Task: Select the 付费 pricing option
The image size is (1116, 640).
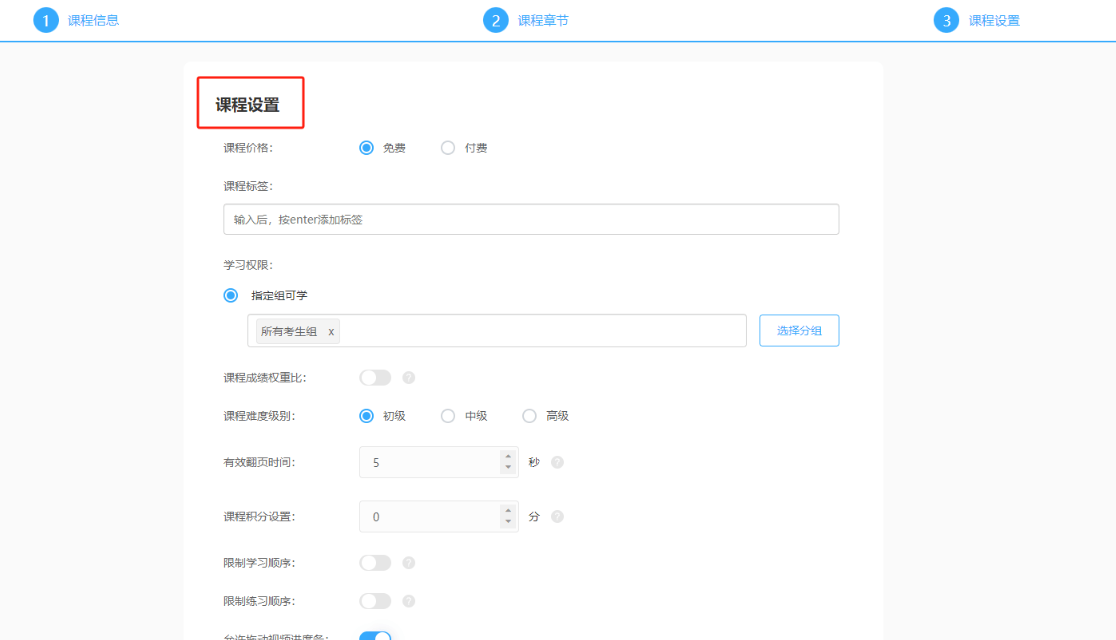Action: [448, 146]
